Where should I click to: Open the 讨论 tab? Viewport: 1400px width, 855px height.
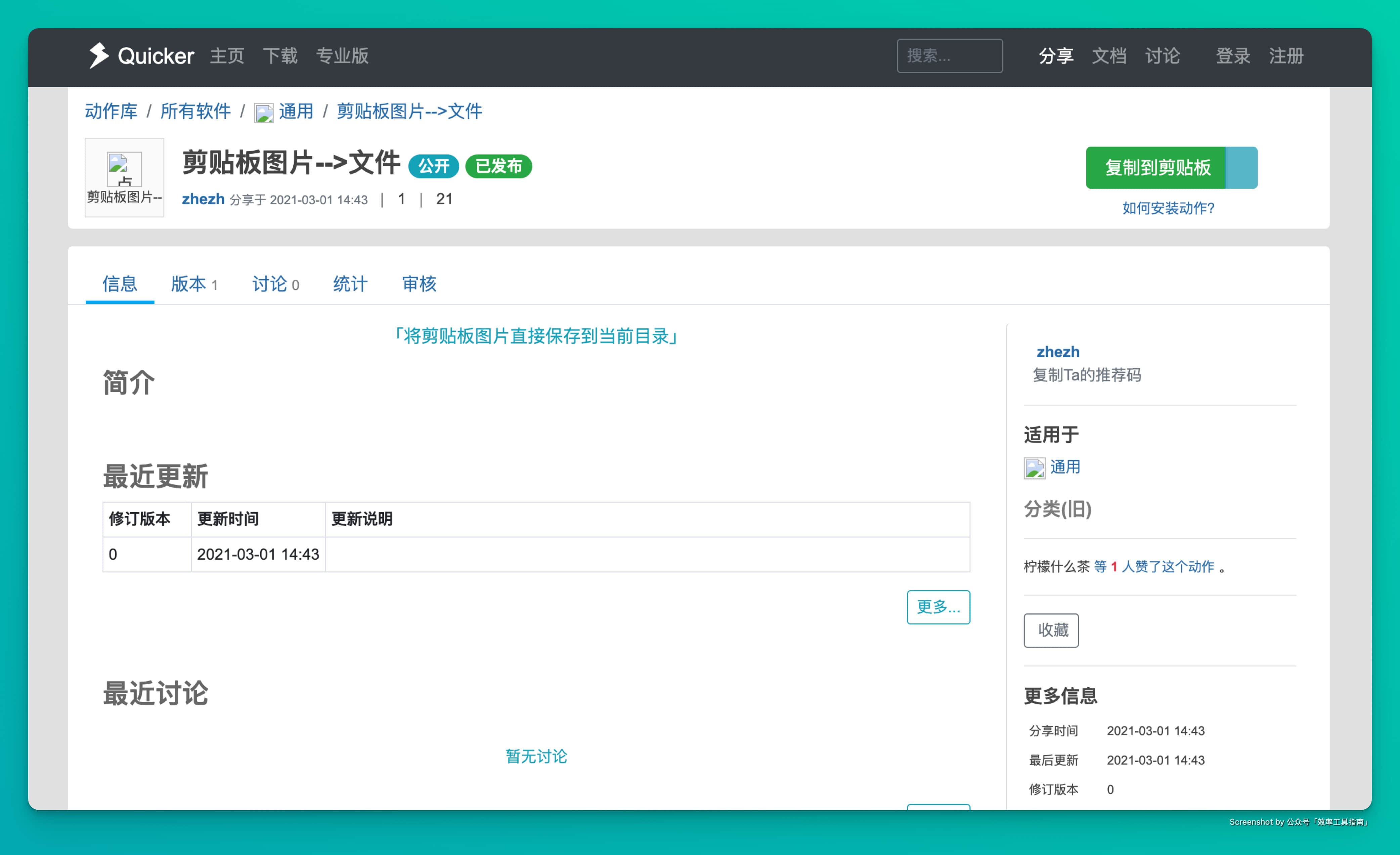pos(275,284)
